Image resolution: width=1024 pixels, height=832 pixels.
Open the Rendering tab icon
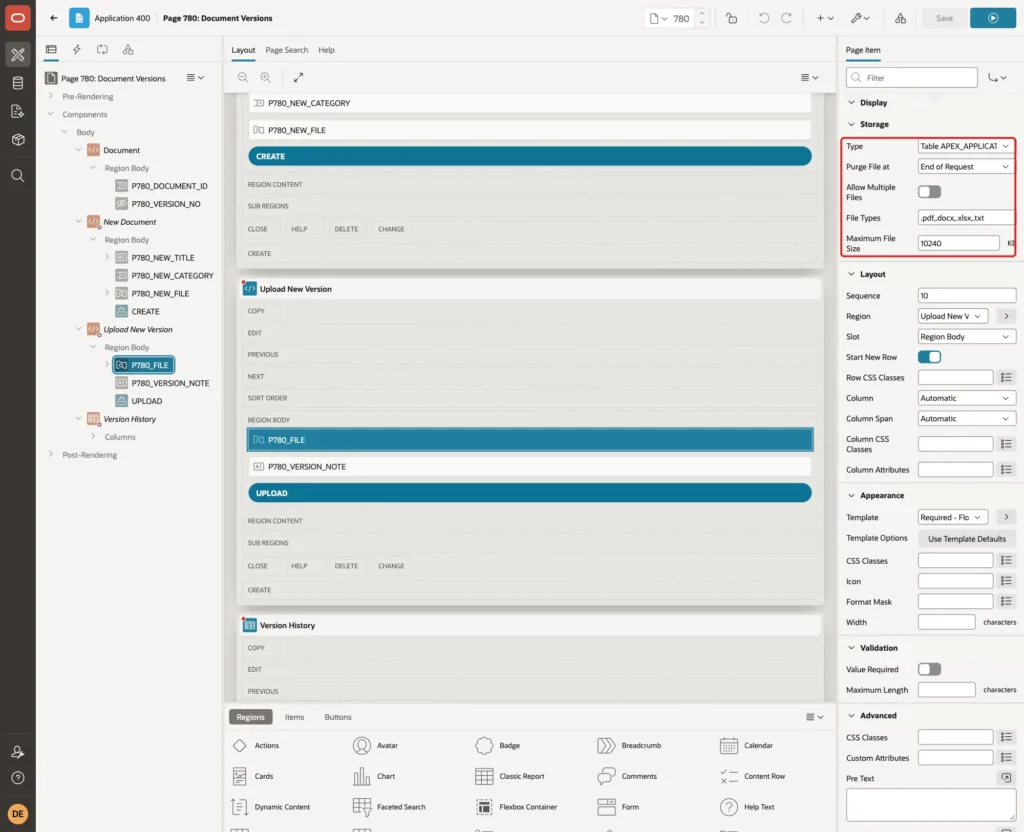[51, 50]
